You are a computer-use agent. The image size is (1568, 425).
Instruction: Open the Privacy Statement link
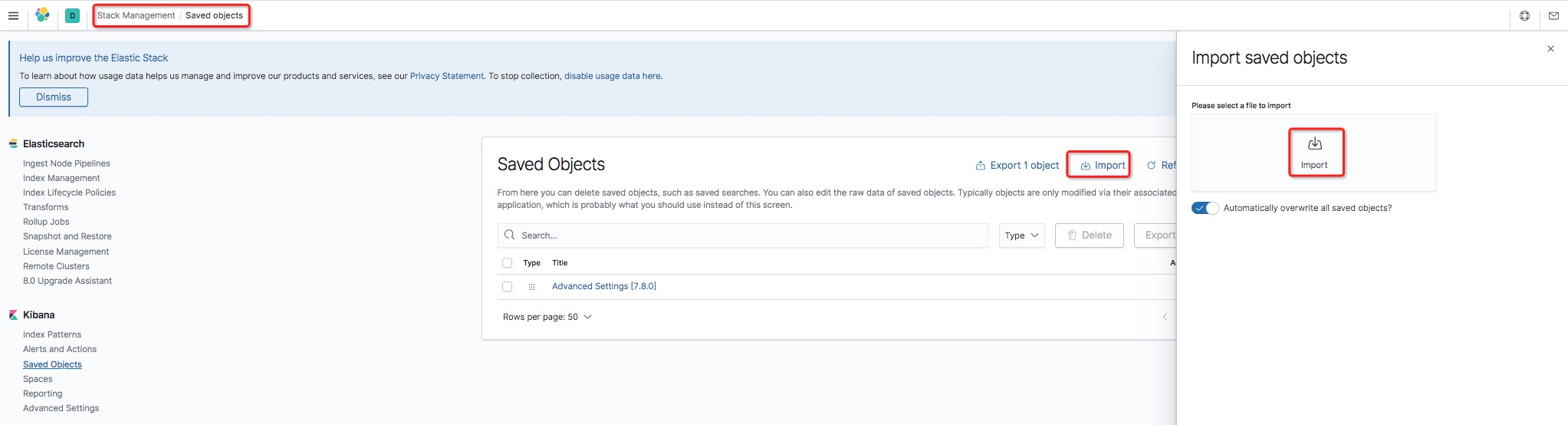coord(447,76)
